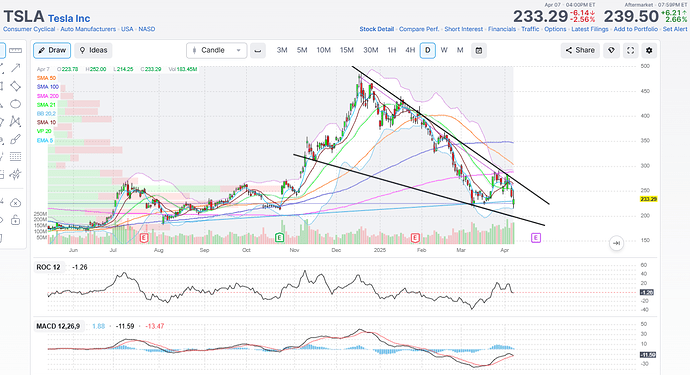Toggle the Draw mode button
Viewport: 690px width, 375px height.
tap(52, 51)
